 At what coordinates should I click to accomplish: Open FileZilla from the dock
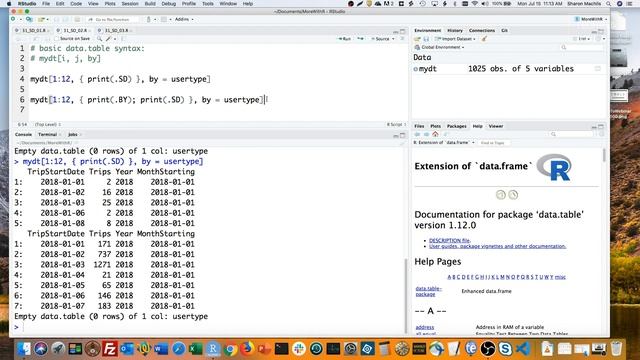110,349
